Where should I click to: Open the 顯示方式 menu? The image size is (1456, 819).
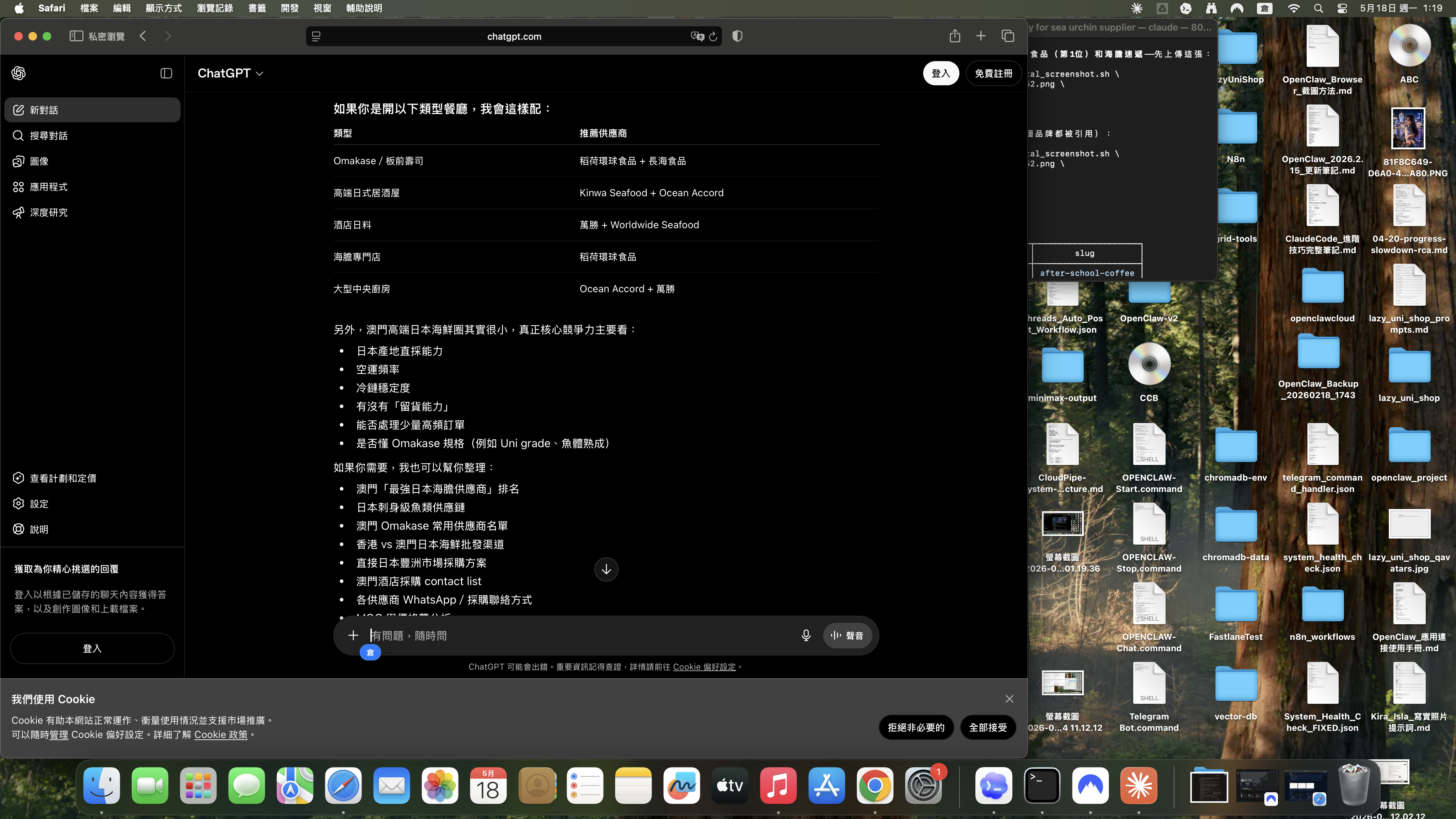click(164, 8)
